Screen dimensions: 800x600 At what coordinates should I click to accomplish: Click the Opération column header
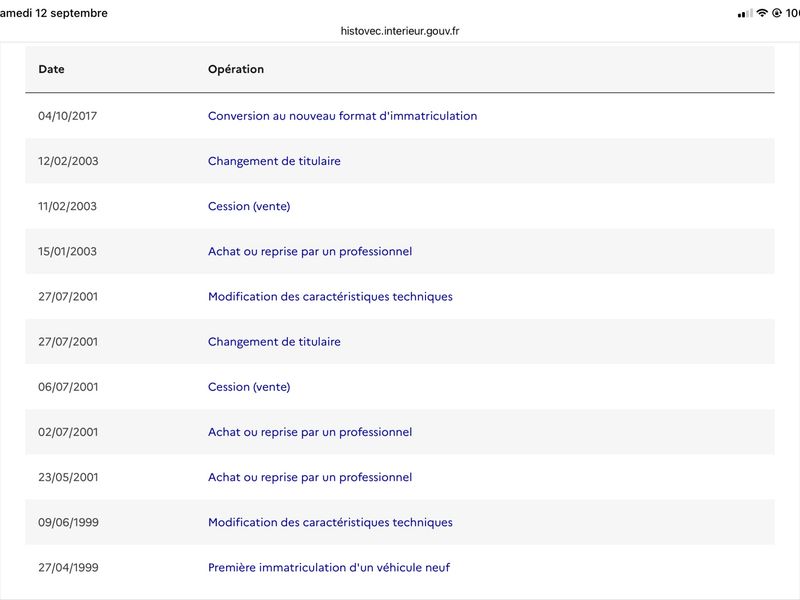point(236,69)
